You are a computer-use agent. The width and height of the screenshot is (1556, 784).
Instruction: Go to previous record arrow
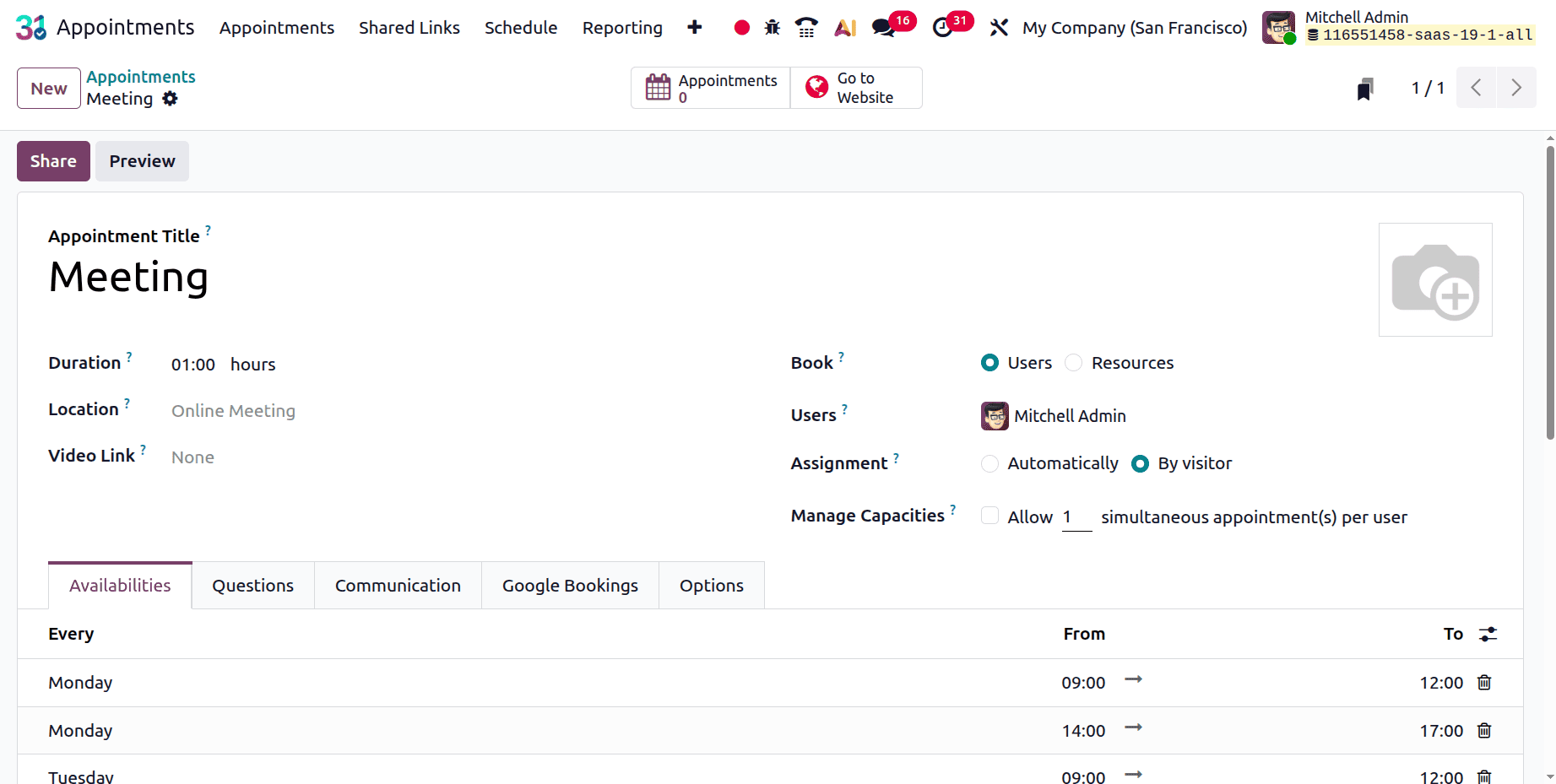(1477, 88)
